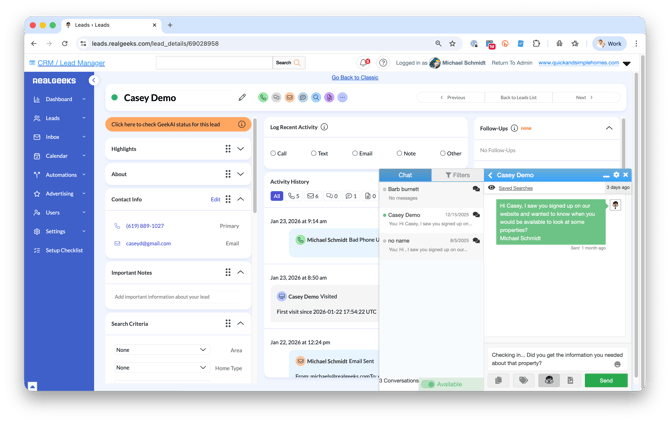Click the orange email icon in lead header
This screenshot has height=423, width=670.
(x=290, y=97)
